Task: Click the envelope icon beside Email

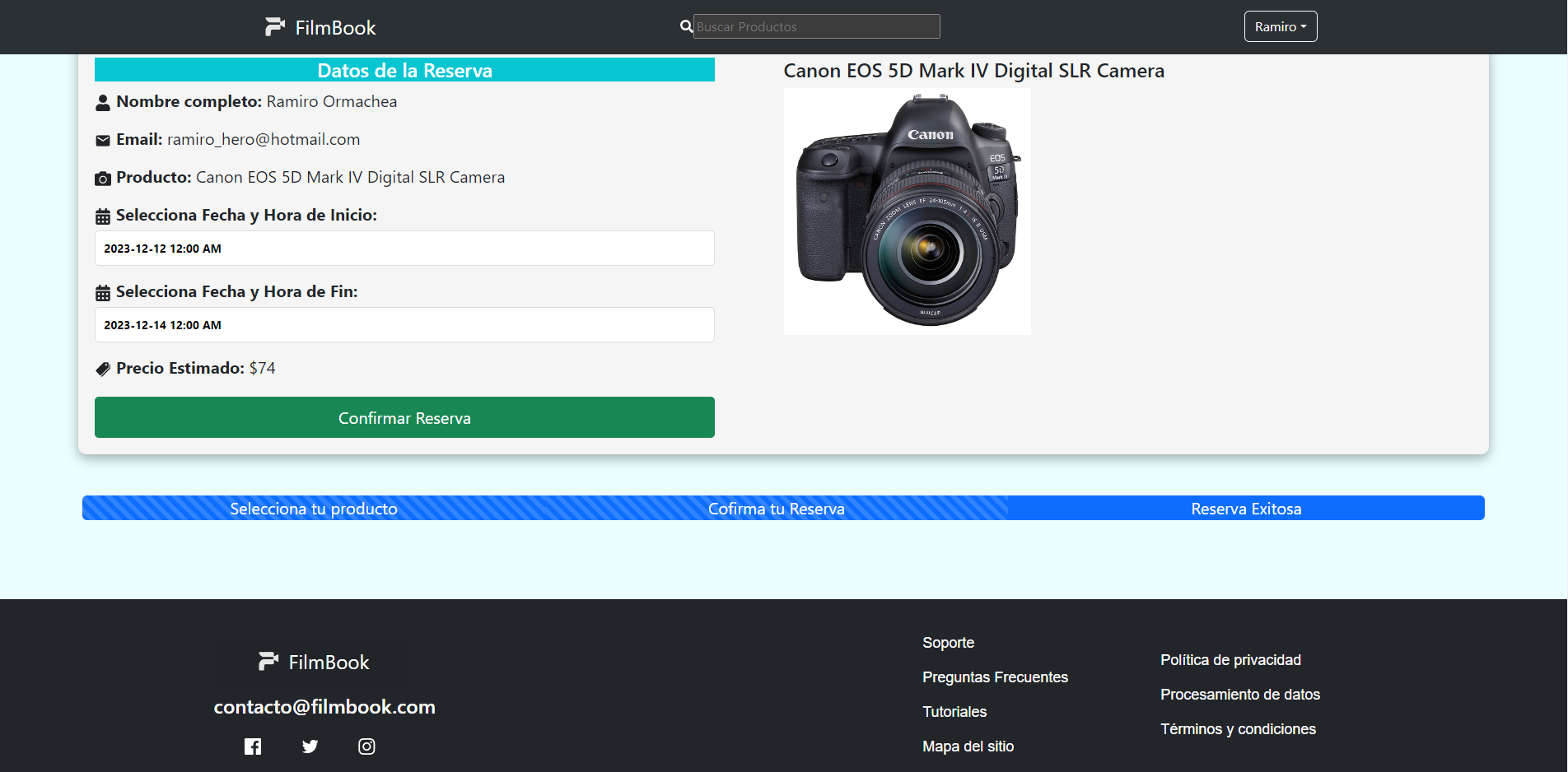Action: coord(103,141)
